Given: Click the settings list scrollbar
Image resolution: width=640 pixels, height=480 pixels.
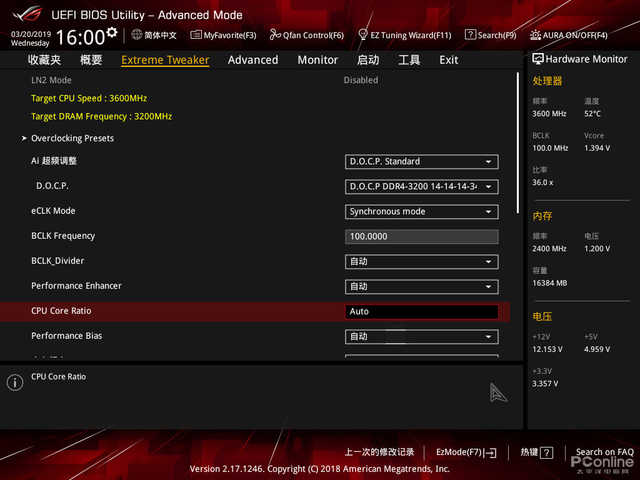Looking at the screenshot, I should pyautogui.click(x=518, y=143).
